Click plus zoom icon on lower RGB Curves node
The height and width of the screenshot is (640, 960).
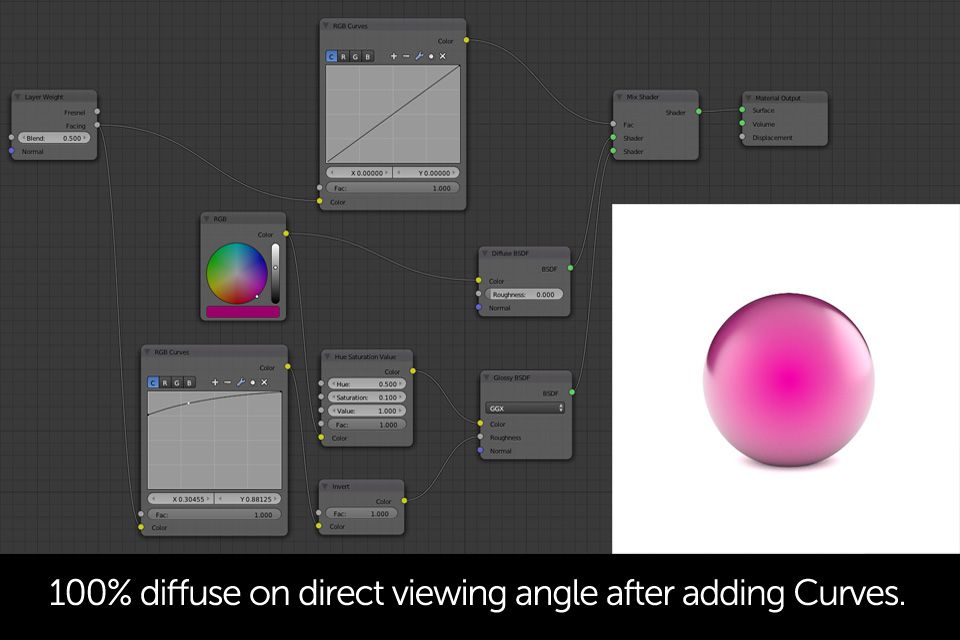pos(215,382)
